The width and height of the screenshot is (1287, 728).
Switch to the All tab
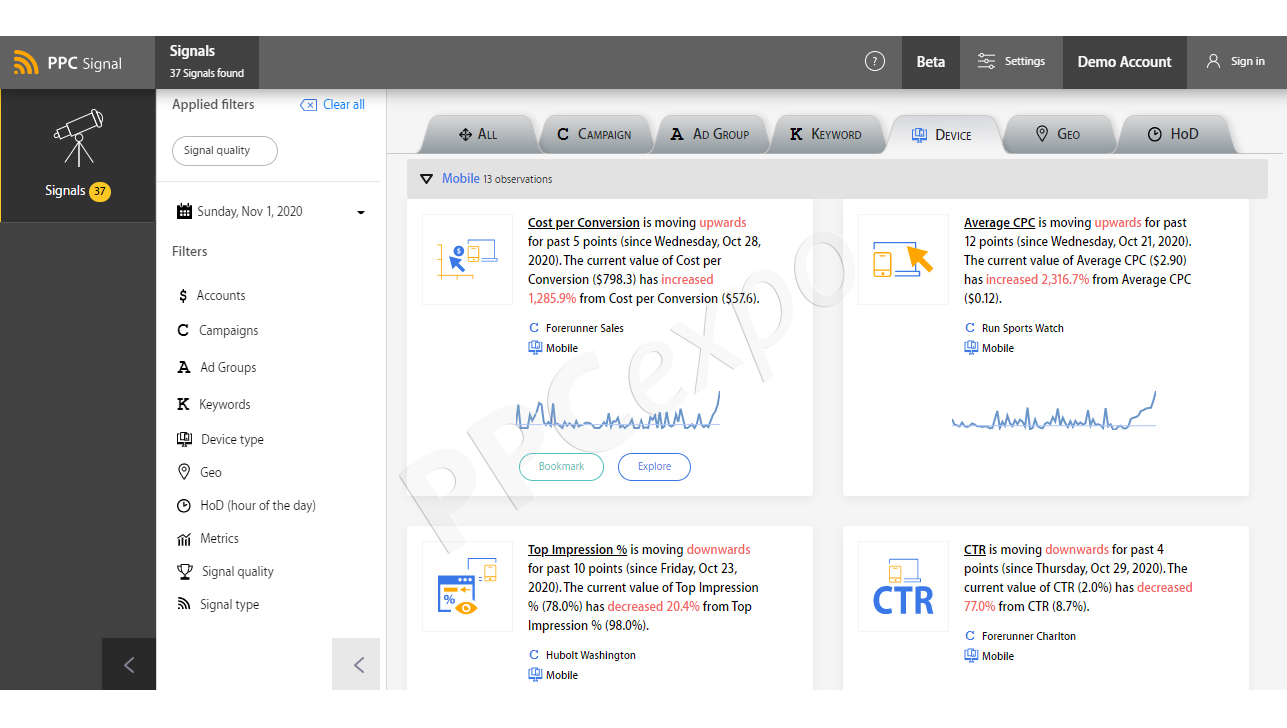(x=478, y=134)
